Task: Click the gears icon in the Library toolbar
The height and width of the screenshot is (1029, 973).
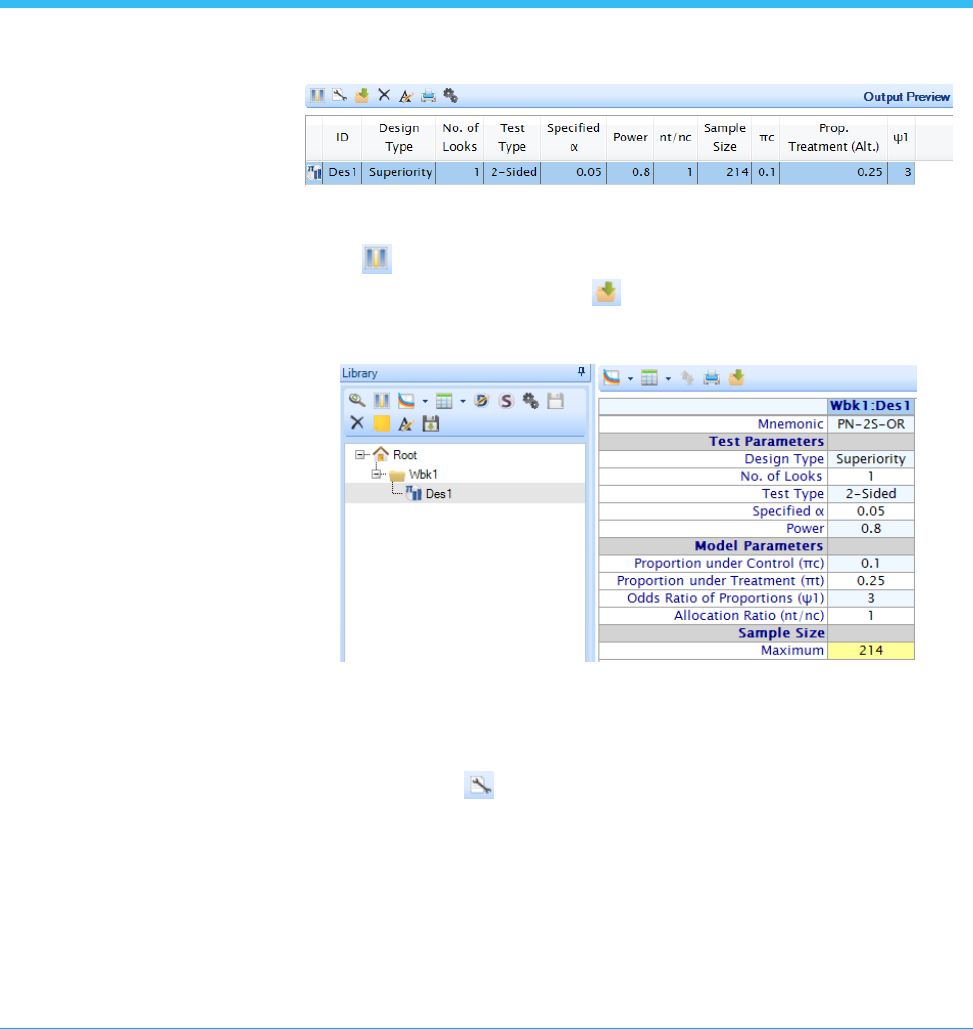Action: pyautogui.click(x=531, y=400)
